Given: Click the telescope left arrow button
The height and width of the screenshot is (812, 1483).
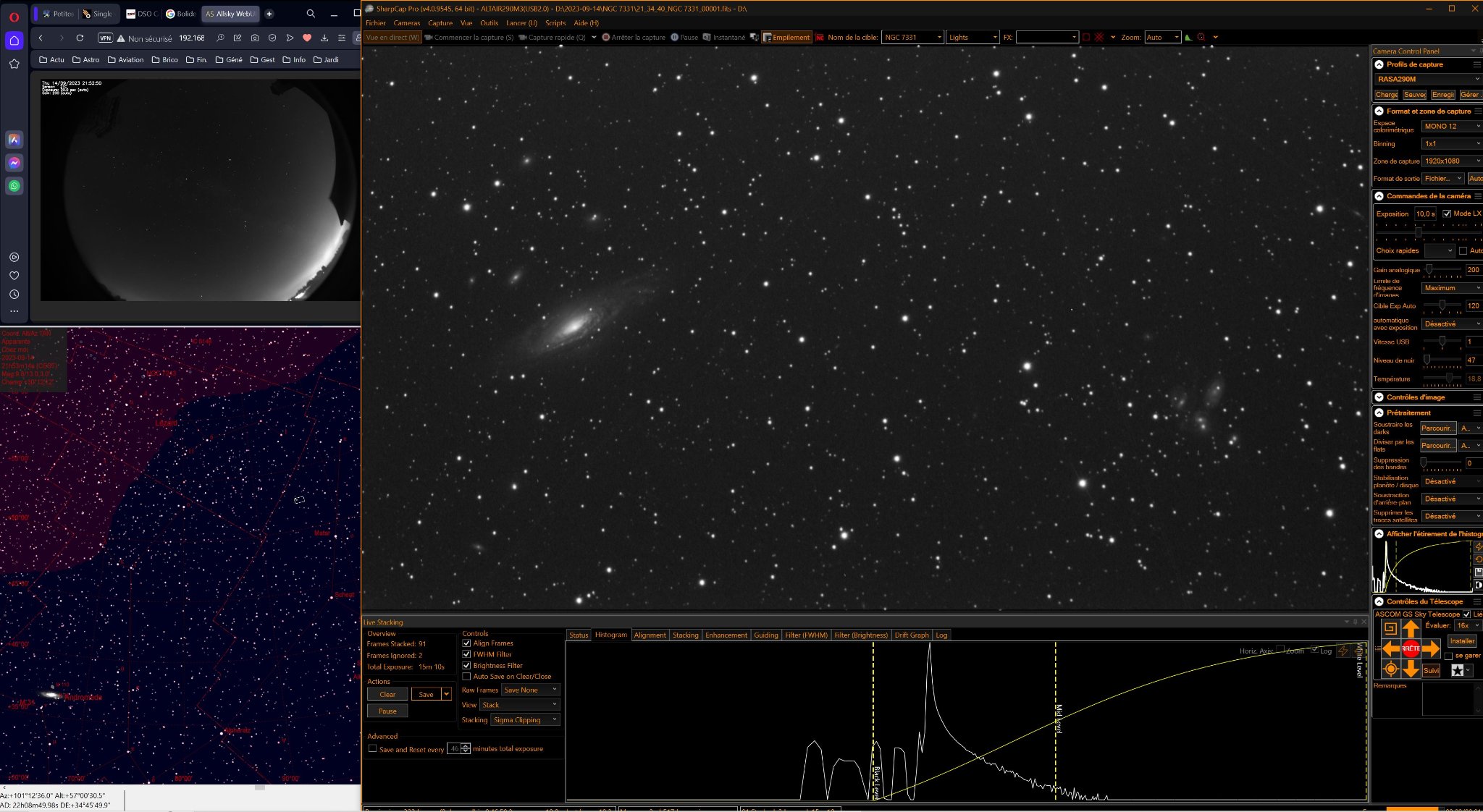Looking at the screenshot, I should pos(1390,649).
